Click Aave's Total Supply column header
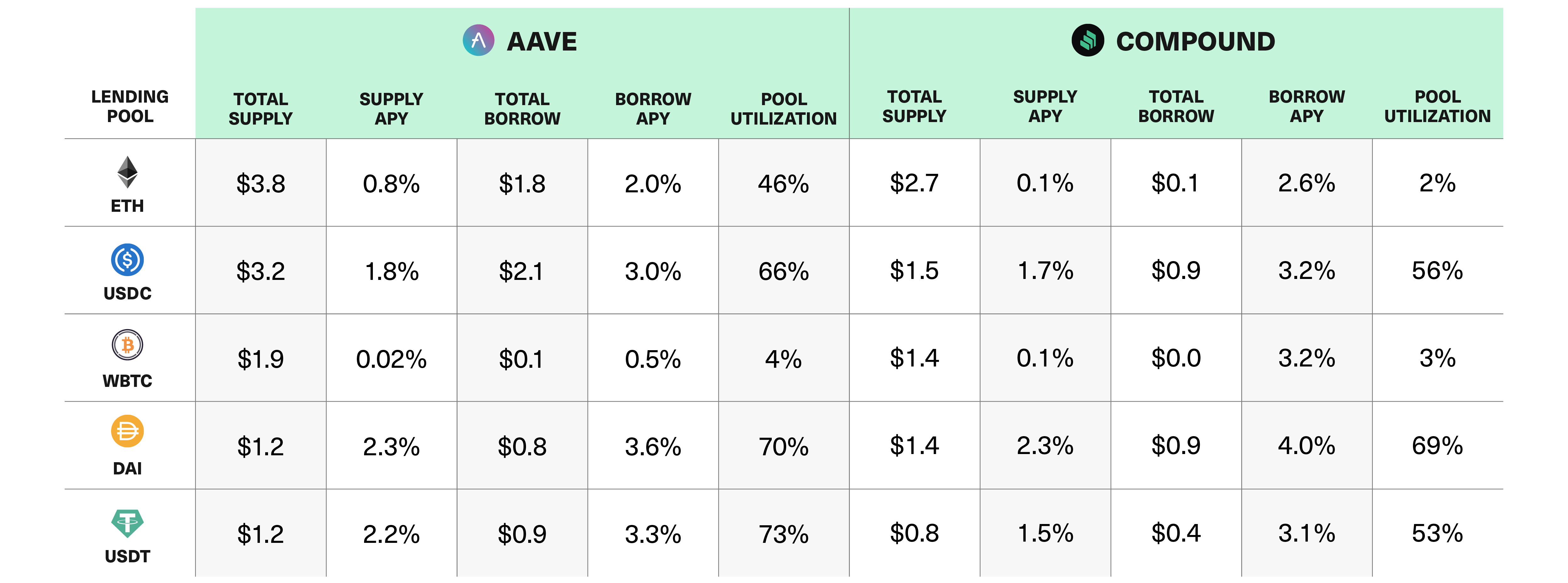The image size is (1568, 583). [260, 109]
